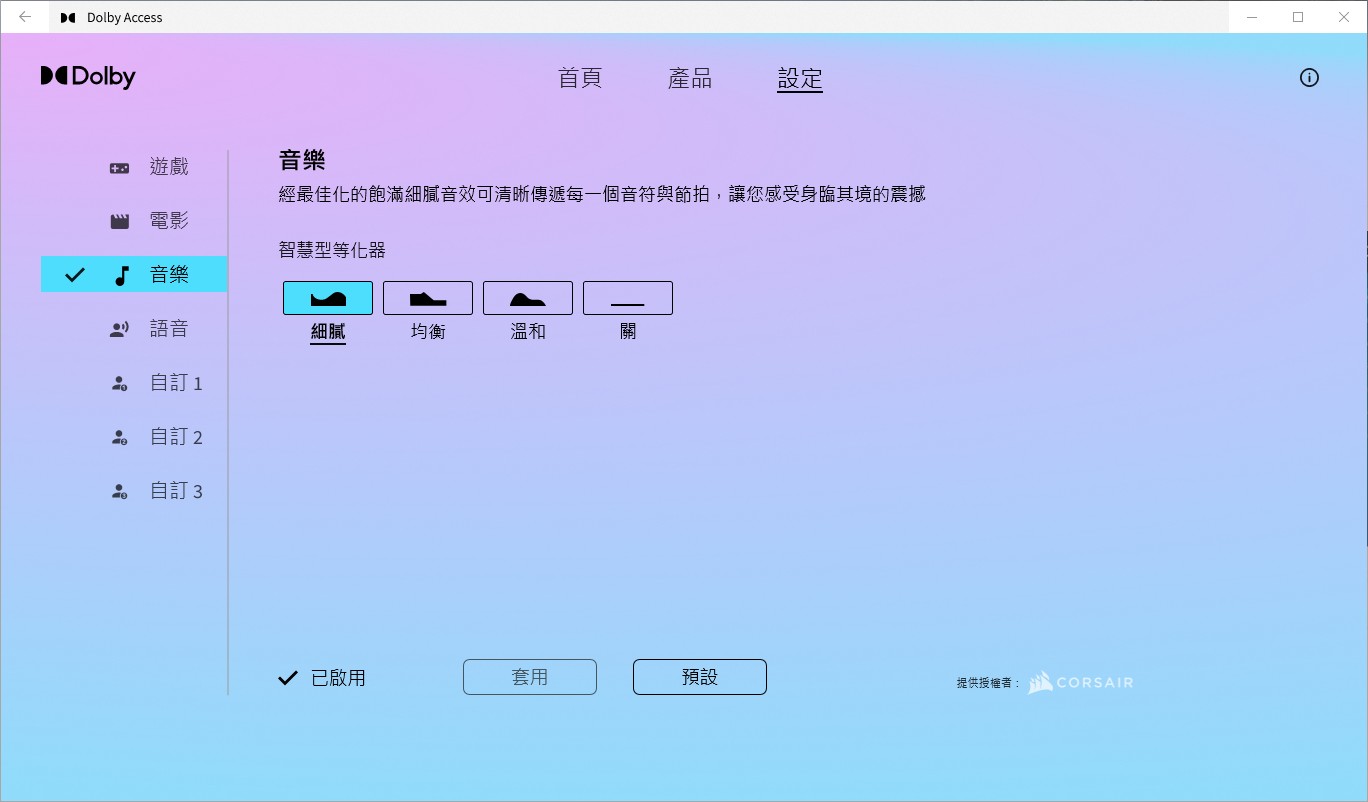Select the 語音 profile label

(x=169, y=329)
